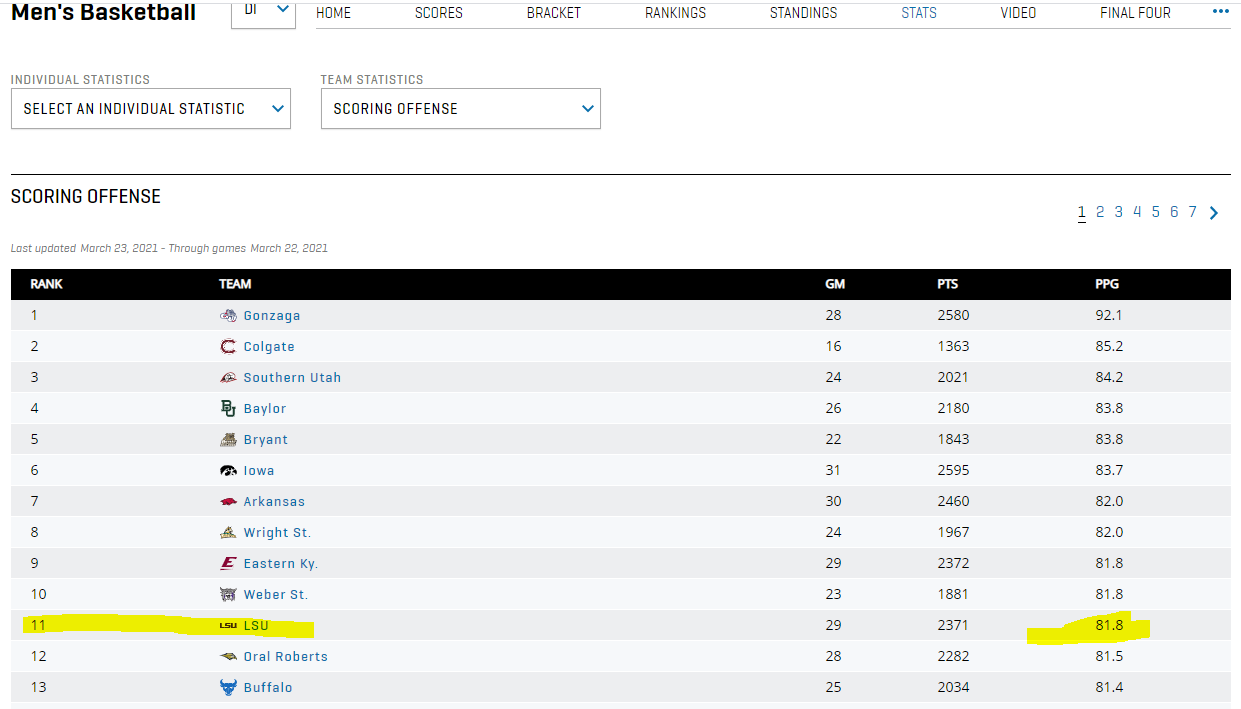The width and height of the screenshot is (1241, 709).
Task: Click the Southern Utah team logo icon
Action: point(228,377)
